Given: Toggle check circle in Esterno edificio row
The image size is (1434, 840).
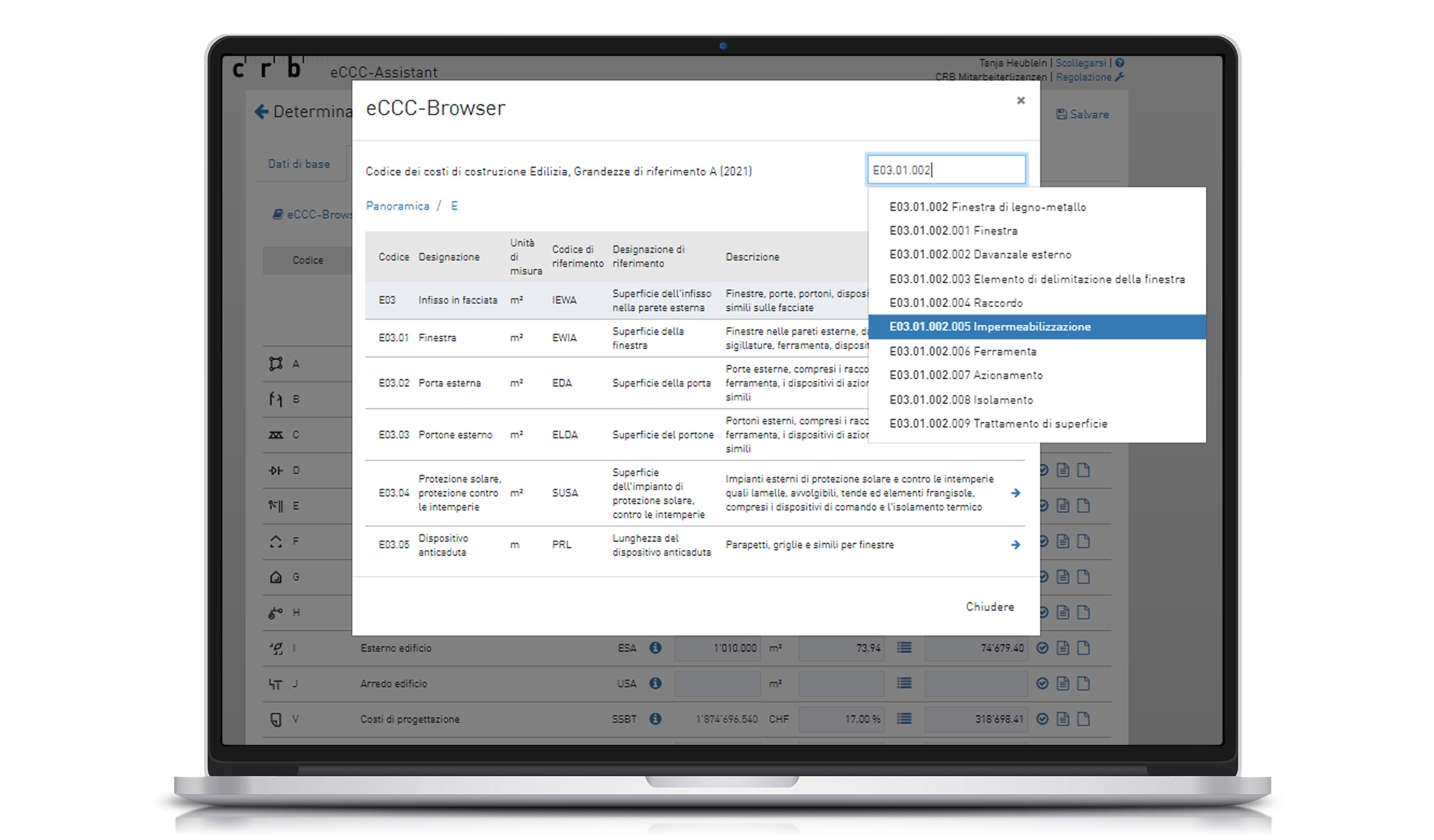Looking at the screenshot, I should pos(1042,648).
